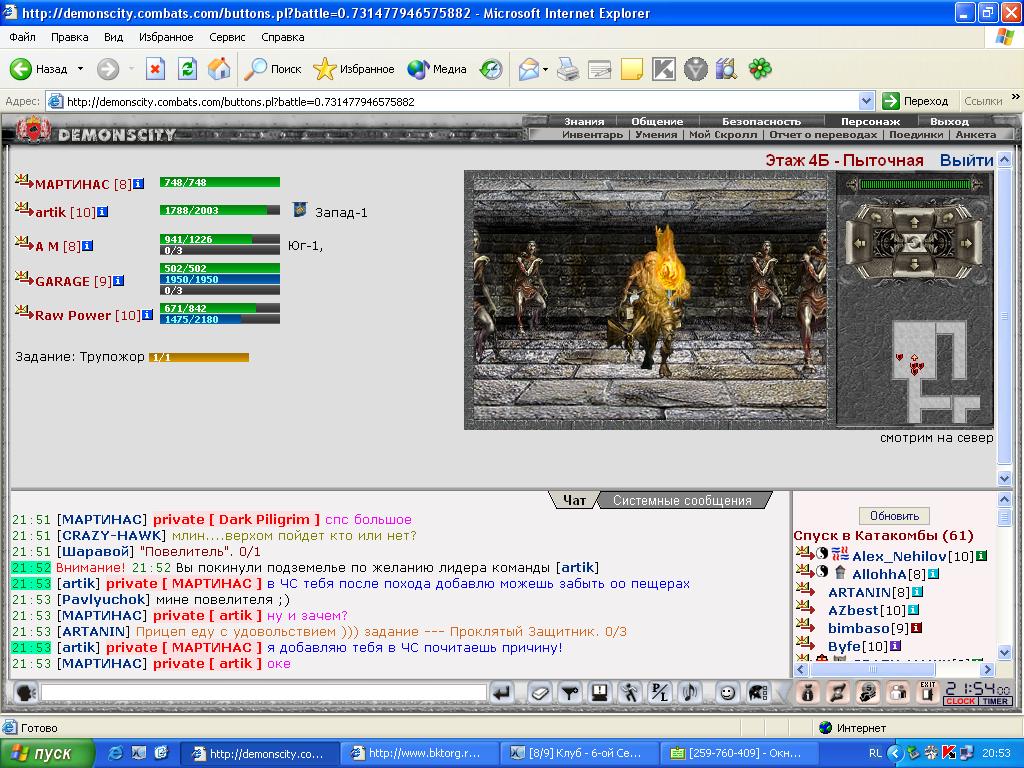Click the right arrow on dungeon navigation pad
This screenshot has width=1024, height=768.
coord(967,242)
